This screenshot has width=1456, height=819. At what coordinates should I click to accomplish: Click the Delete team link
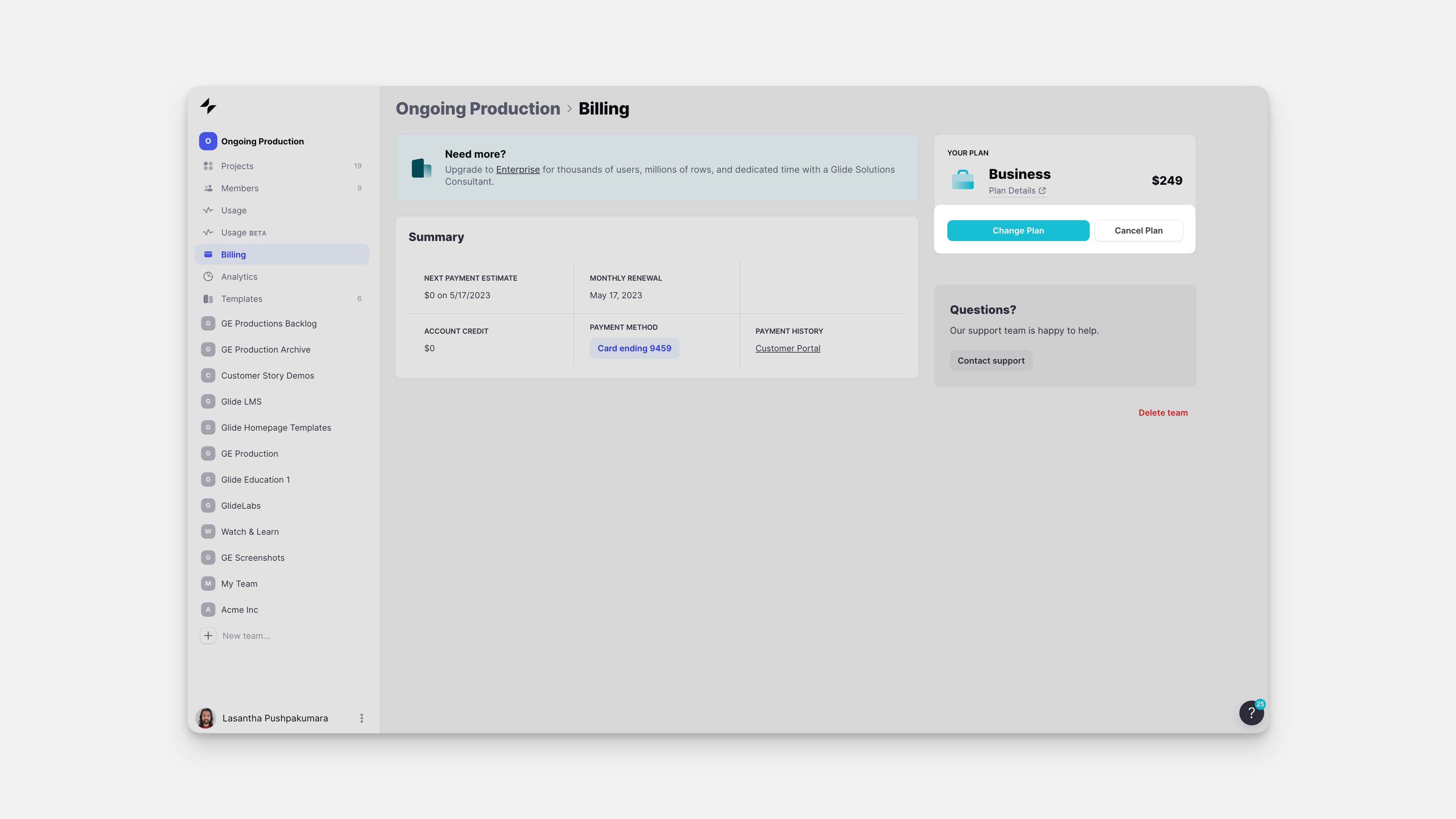click(1163, 413)
